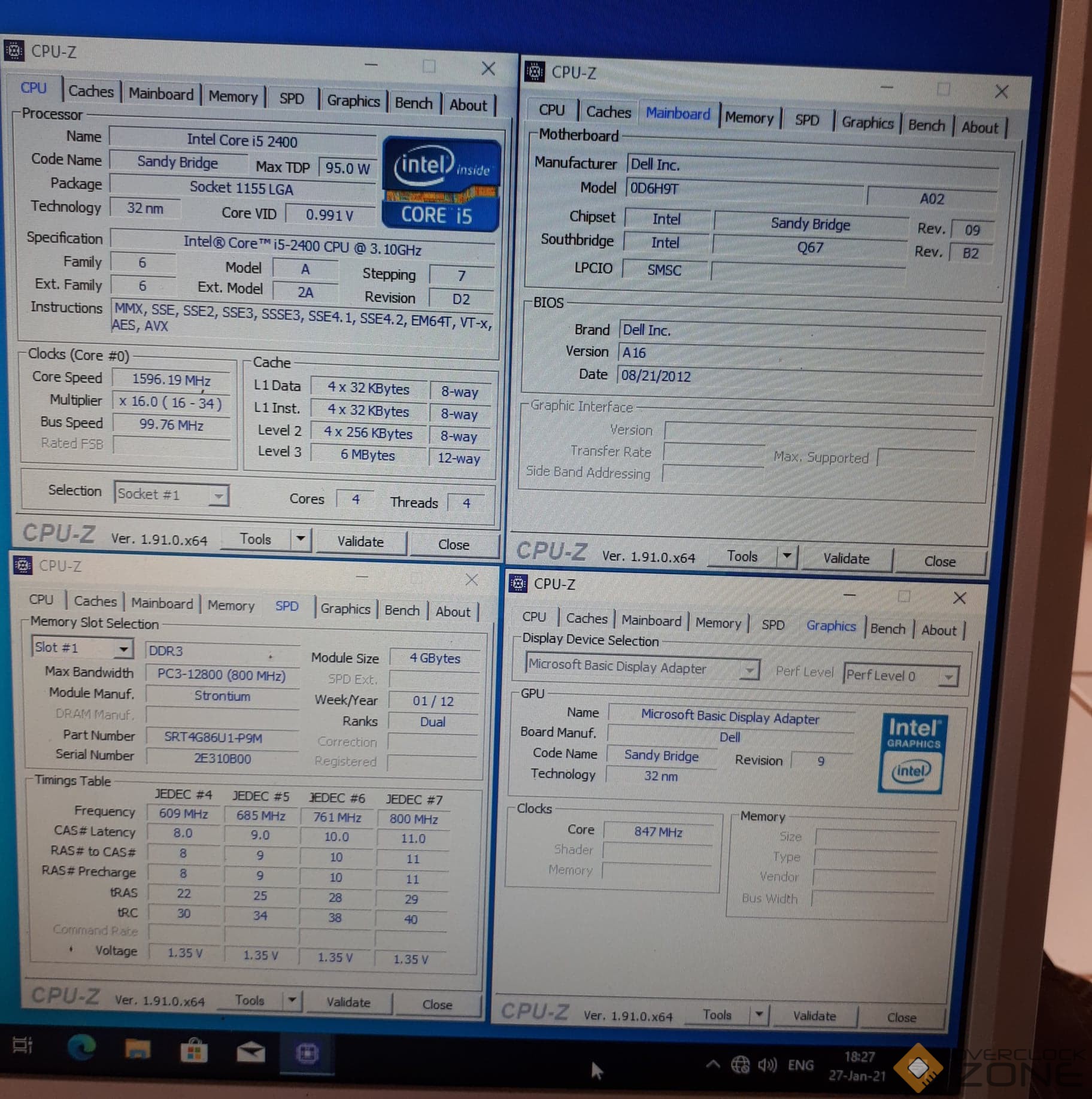Click the taskbar clock showing 18:27

858,1066
